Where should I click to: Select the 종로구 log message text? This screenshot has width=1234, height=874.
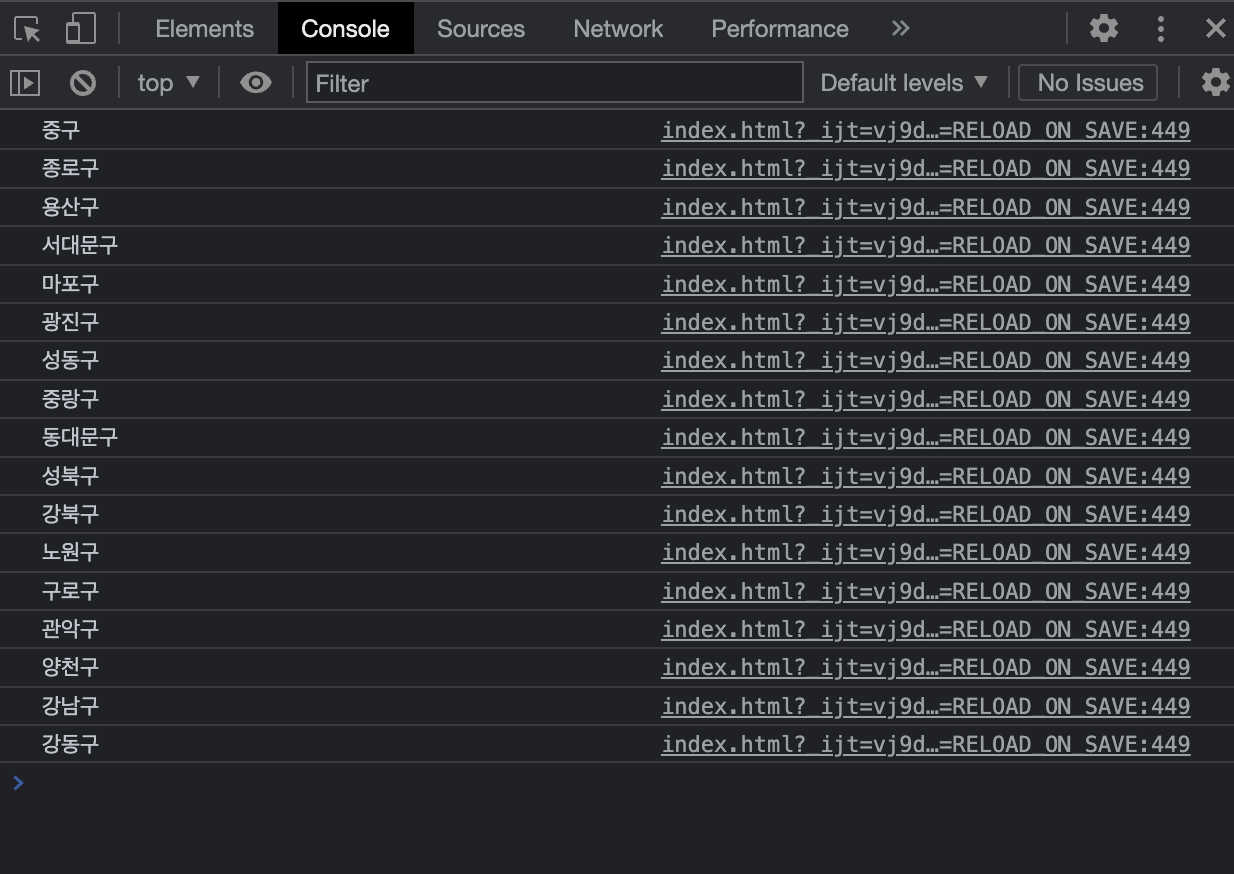pyautogui.click(x=70, y=168)
